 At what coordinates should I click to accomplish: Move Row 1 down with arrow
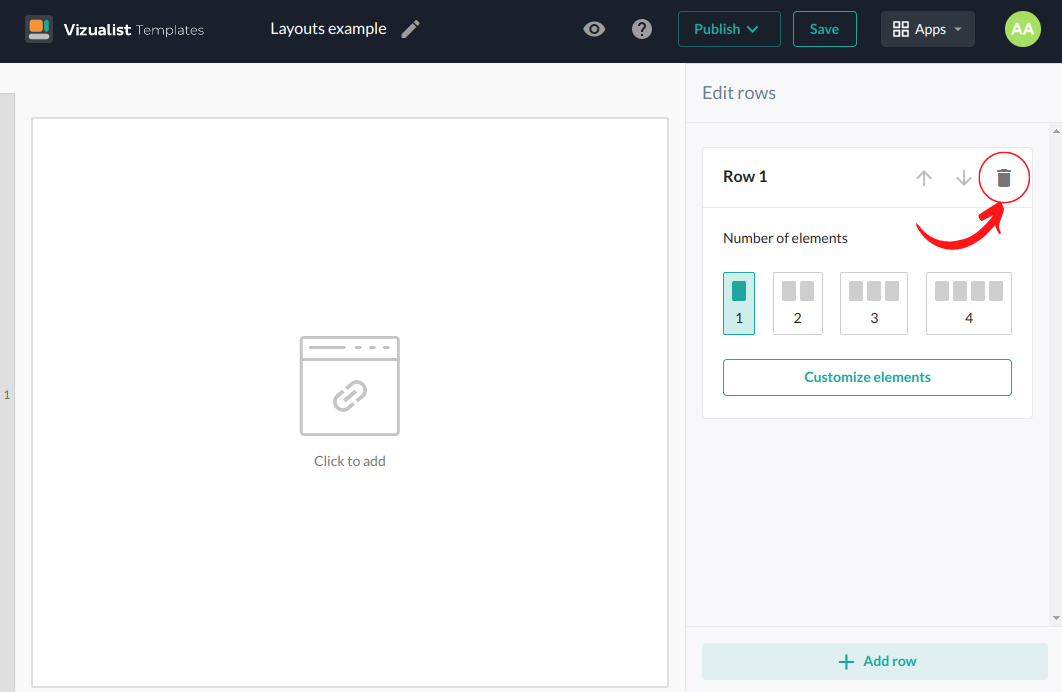pyautogui.click(x=964, y=178)
